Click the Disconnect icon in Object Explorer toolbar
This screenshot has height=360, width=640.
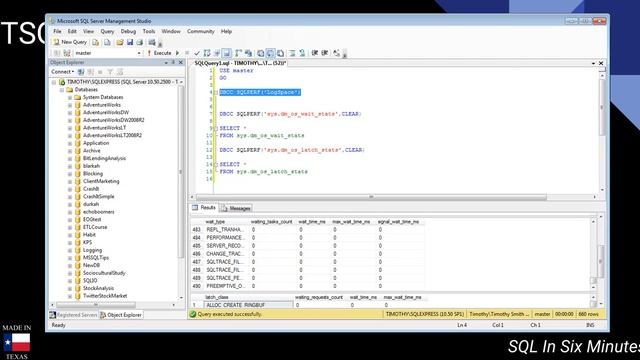point(91,72)
